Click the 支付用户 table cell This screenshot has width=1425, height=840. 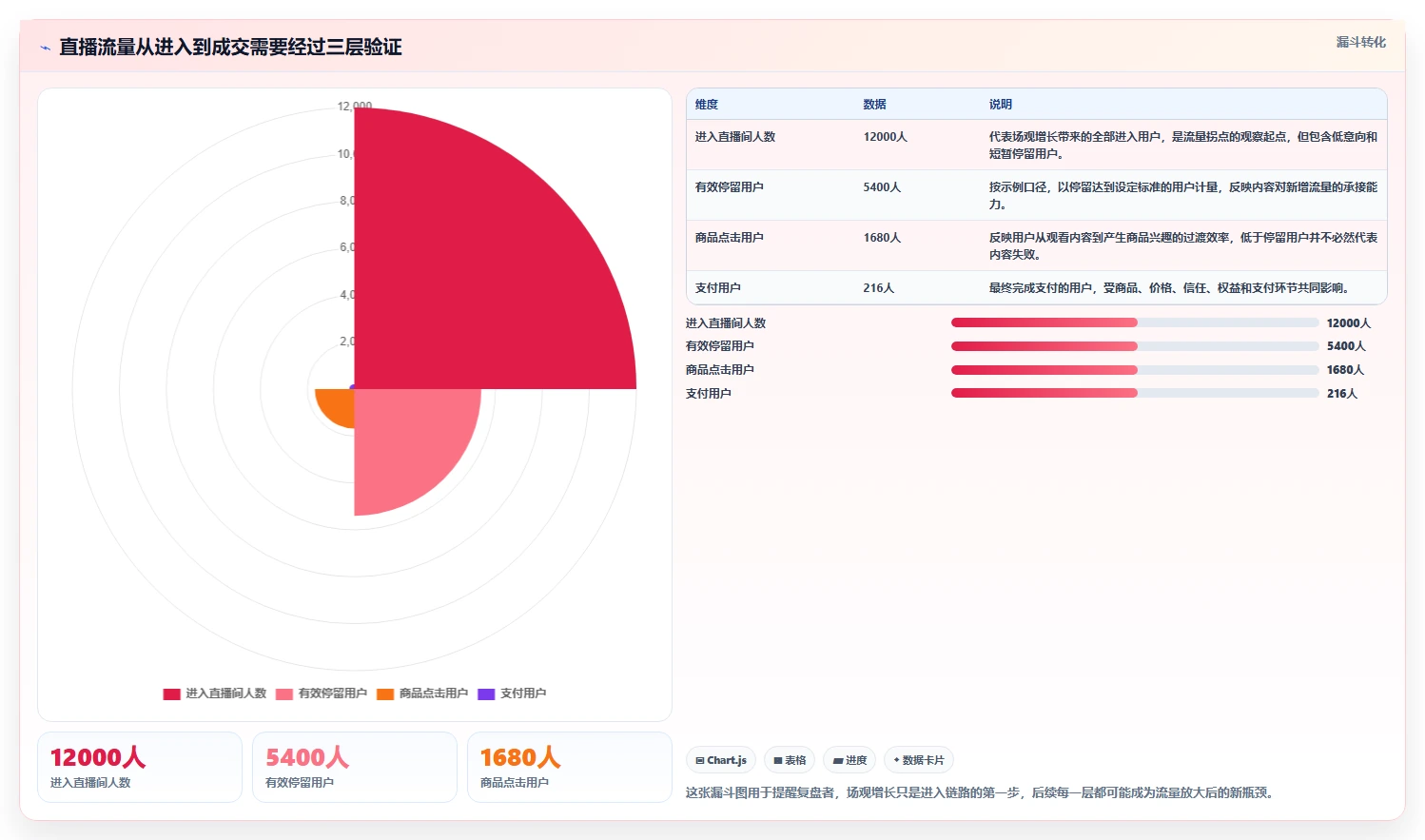(718, 288)
